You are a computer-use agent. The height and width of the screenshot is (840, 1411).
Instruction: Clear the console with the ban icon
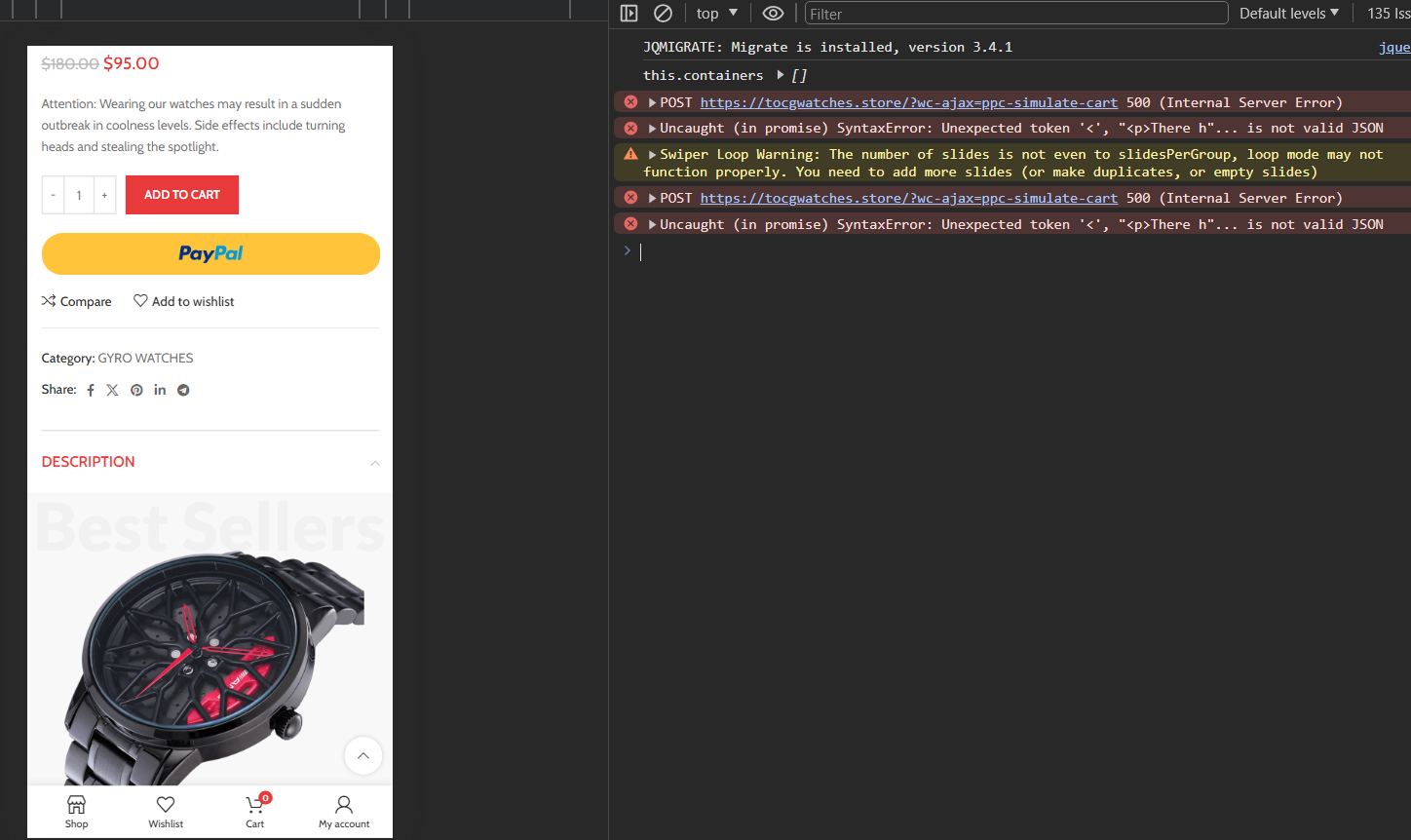pyautogui.click(x=663, y=14)
